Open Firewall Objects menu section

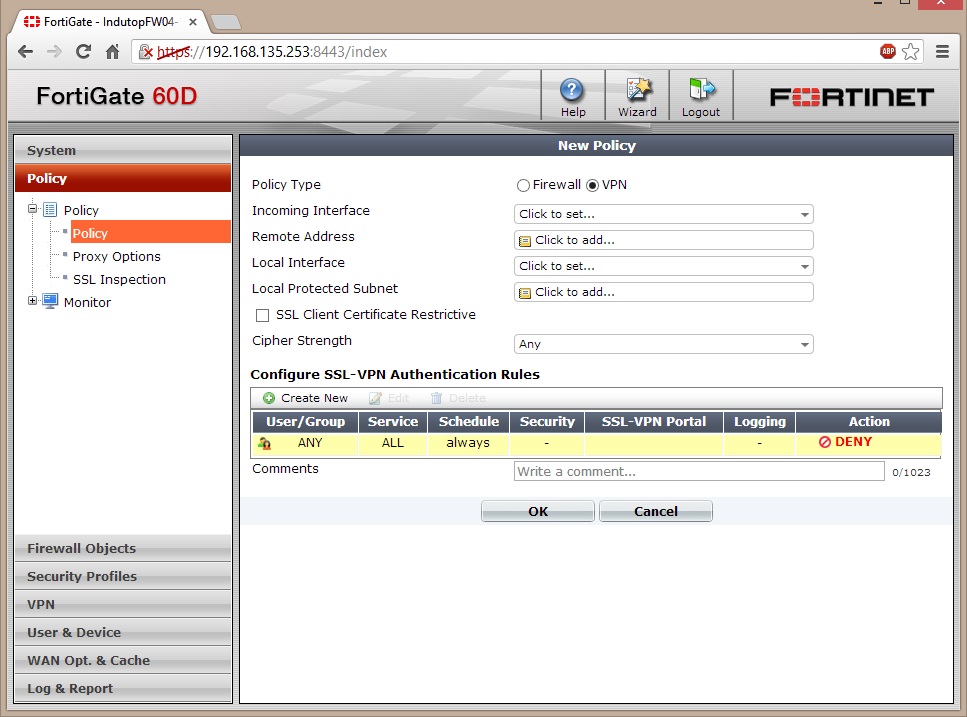pos(123,548)
